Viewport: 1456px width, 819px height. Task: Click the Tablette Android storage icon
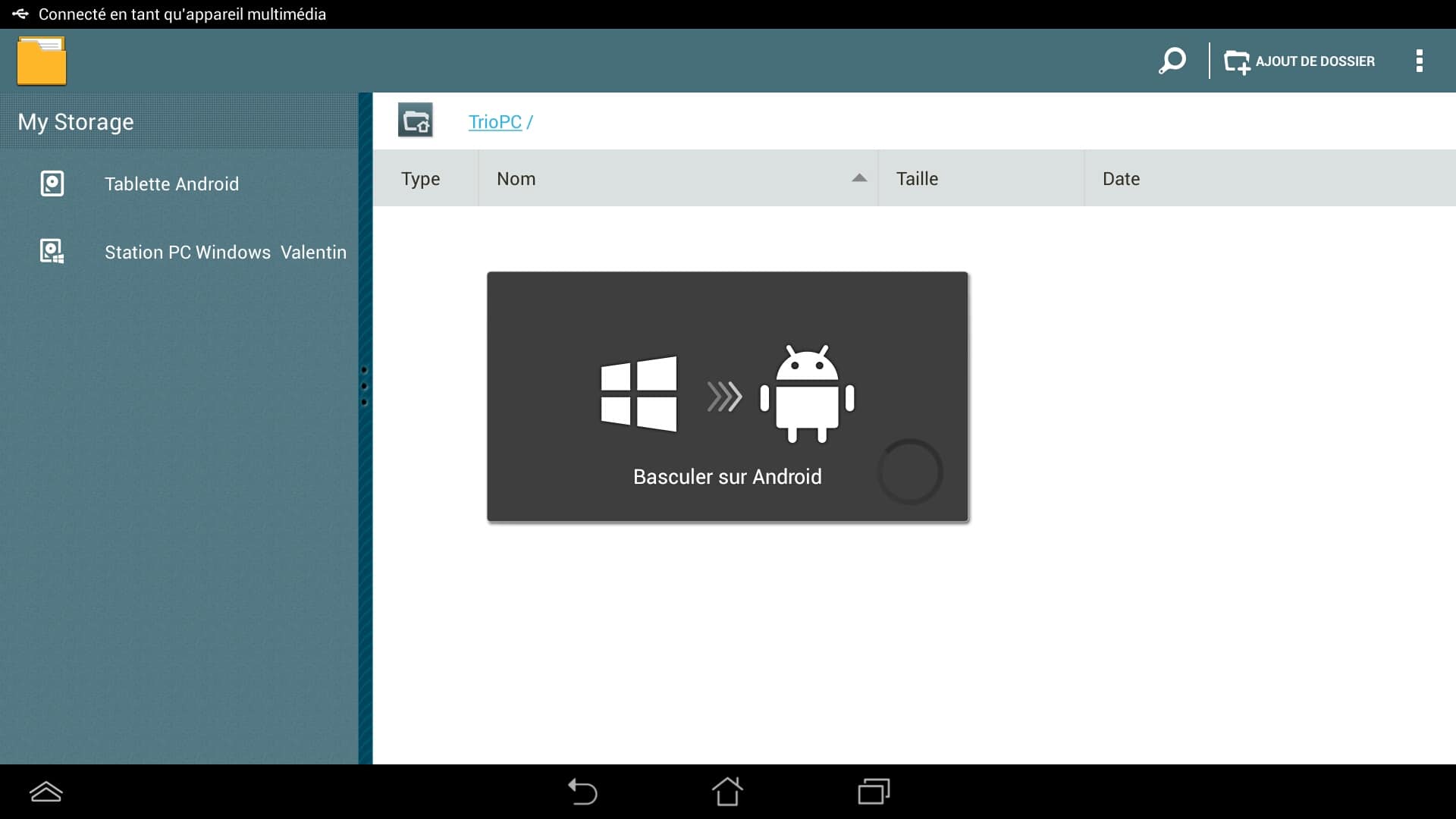52,184
